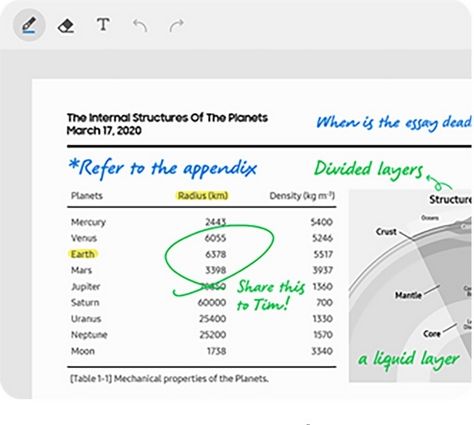Activate the Text tool
Viewport: 474px width, 425px height.
(103, 25)
